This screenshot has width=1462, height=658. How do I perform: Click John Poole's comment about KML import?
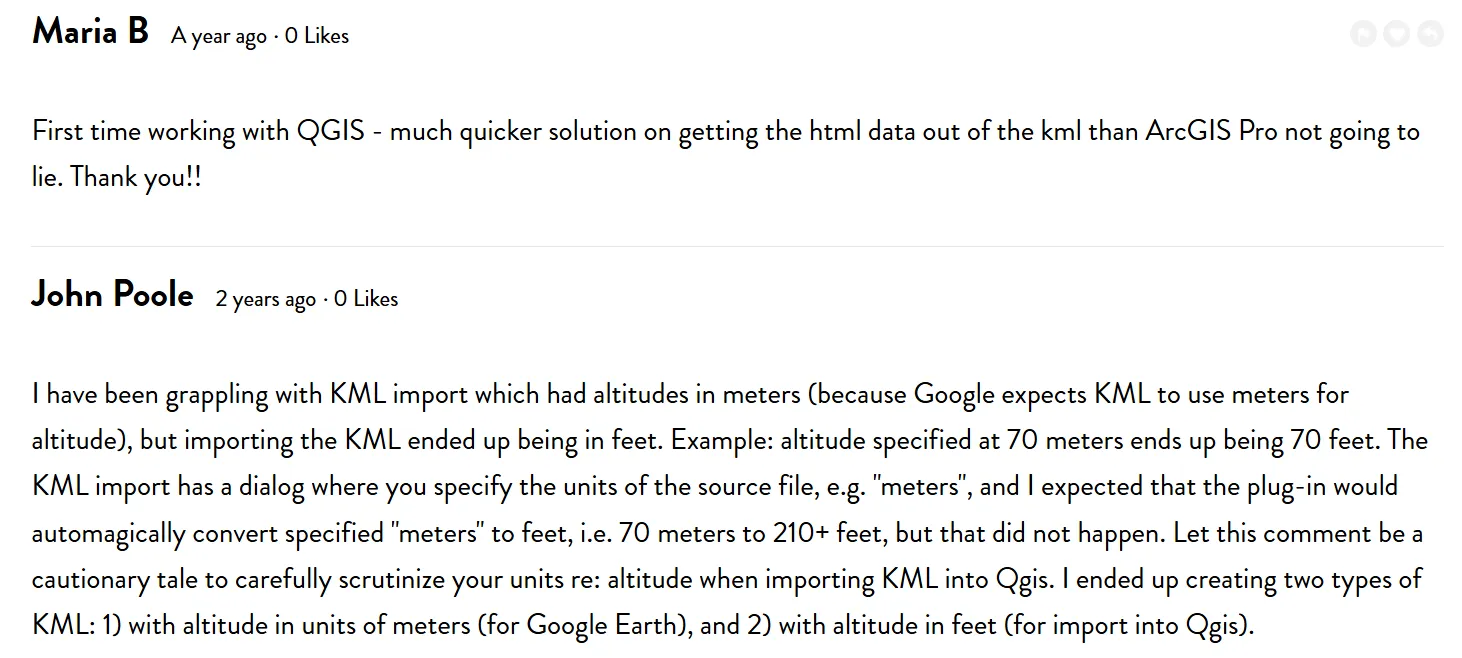[730, 510]
